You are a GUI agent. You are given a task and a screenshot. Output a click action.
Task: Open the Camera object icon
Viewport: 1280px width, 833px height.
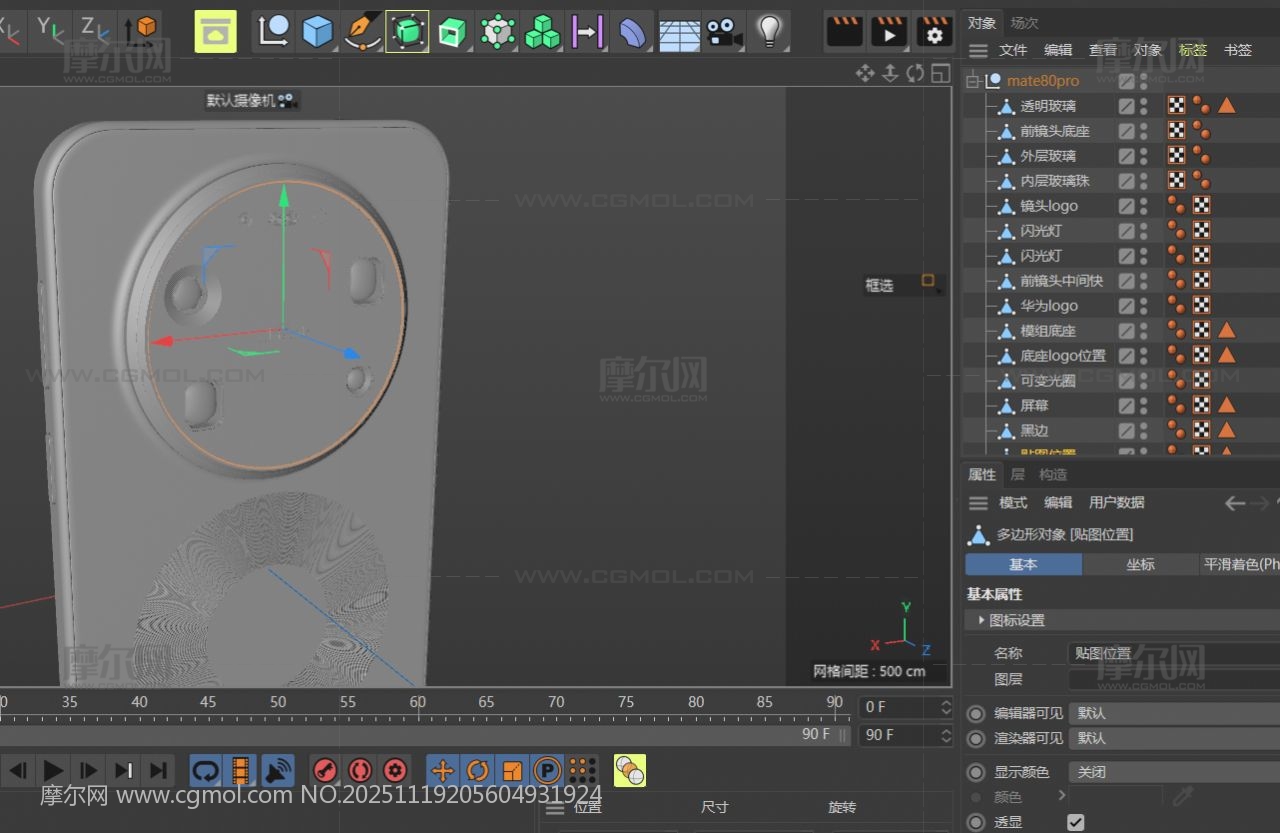pos(724,32)
